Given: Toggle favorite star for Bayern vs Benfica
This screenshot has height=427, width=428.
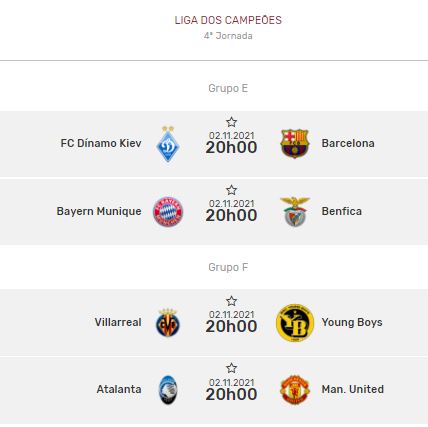Looking at the screenshot, I should (231, 190).
